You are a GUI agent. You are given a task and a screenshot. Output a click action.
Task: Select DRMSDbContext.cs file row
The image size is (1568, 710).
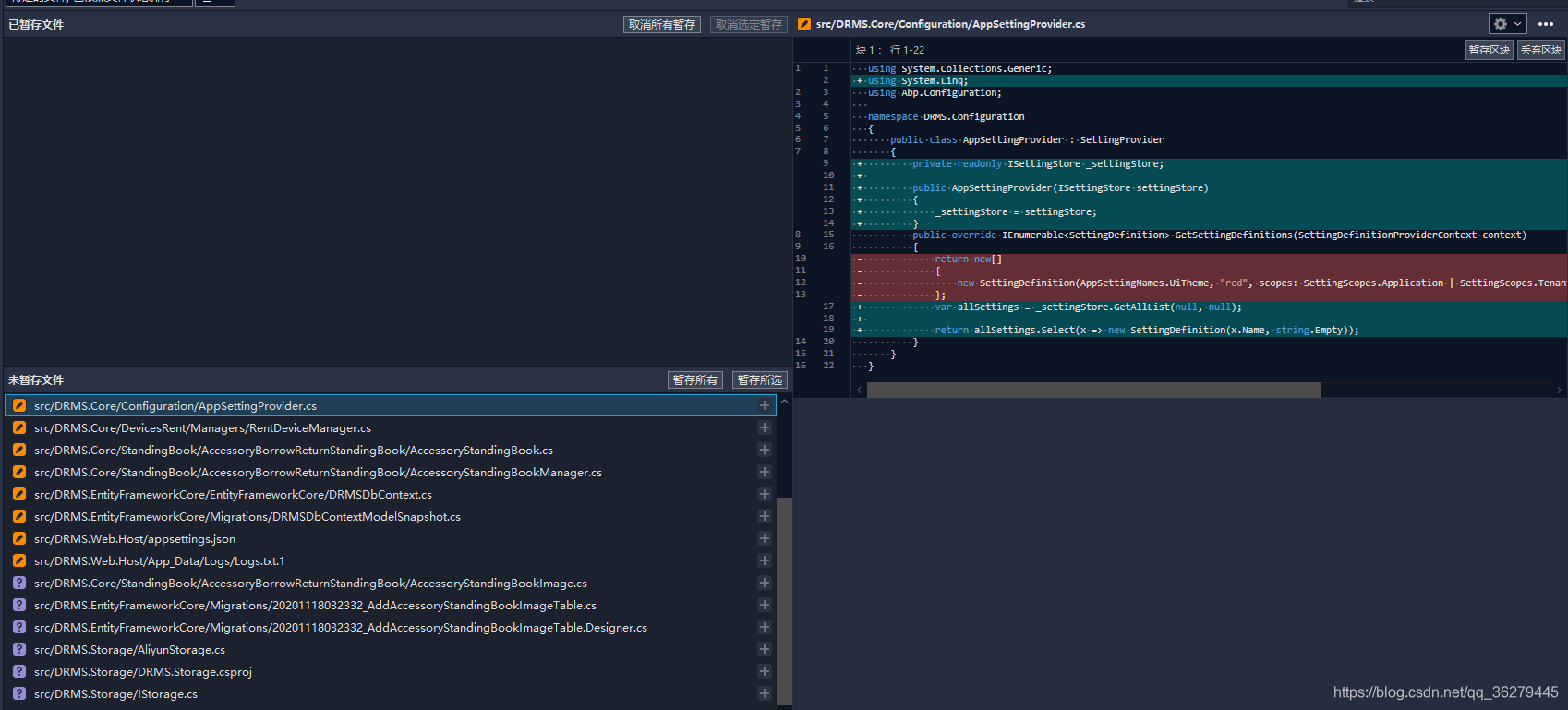(x=391, y=494)
